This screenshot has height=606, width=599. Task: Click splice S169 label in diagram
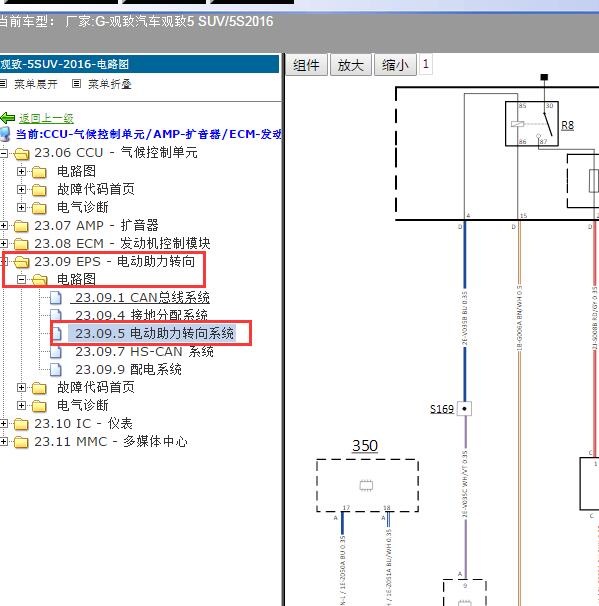(x=442, y=409)
